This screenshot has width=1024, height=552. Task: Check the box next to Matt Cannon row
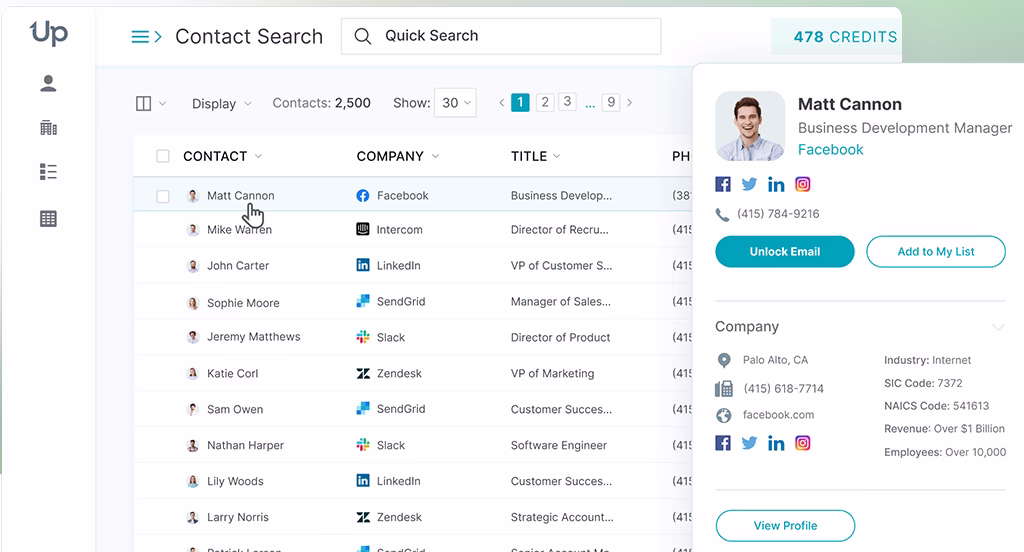(x=163, y=196)
